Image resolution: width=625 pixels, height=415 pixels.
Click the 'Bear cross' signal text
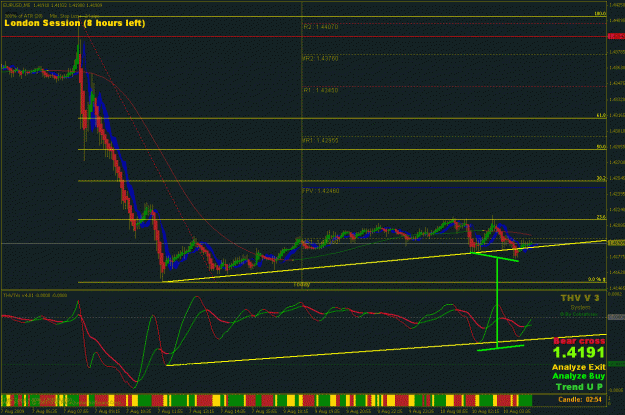click(x=579, y=341)
